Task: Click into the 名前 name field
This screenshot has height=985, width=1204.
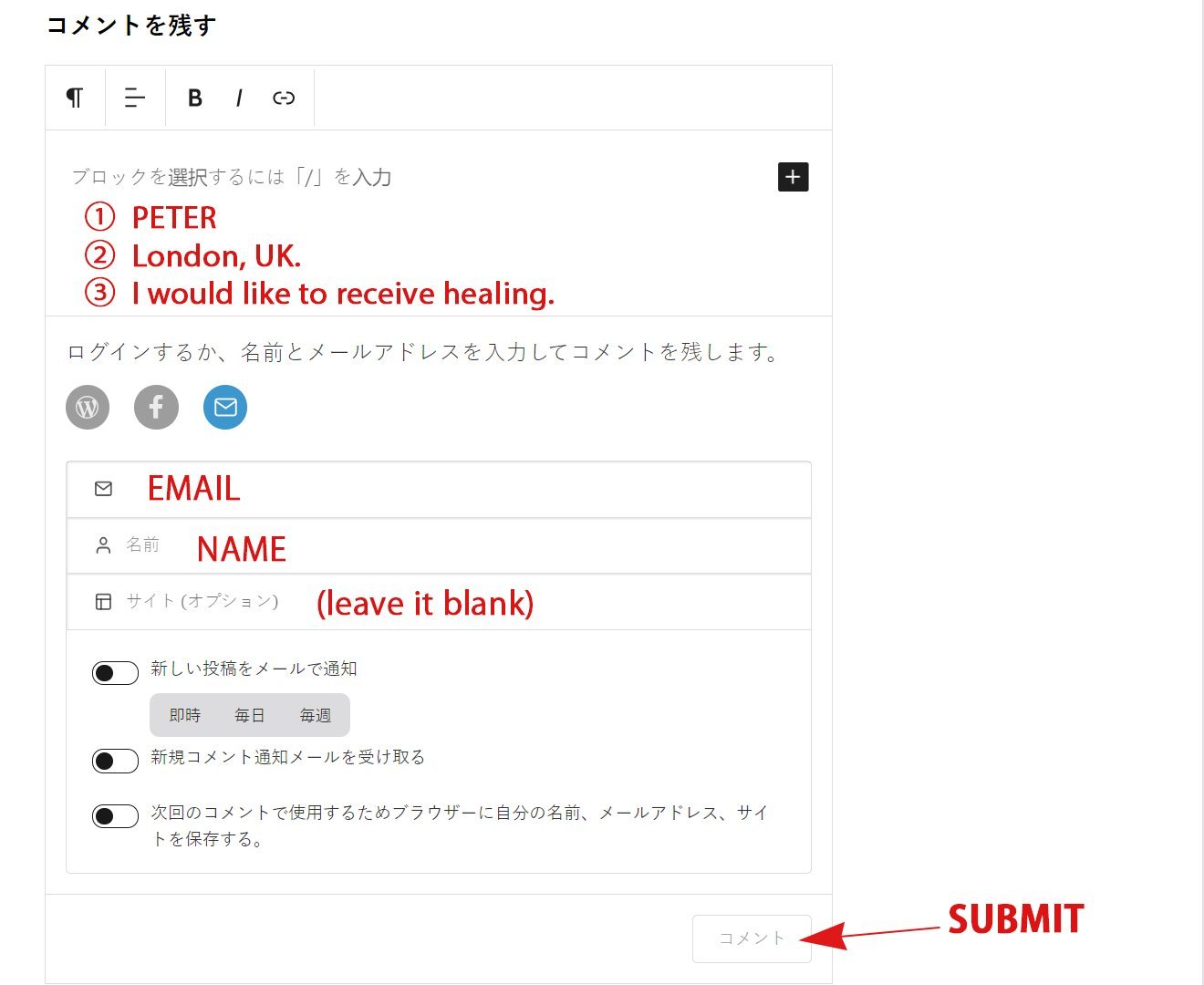Action: click(439, 545)
